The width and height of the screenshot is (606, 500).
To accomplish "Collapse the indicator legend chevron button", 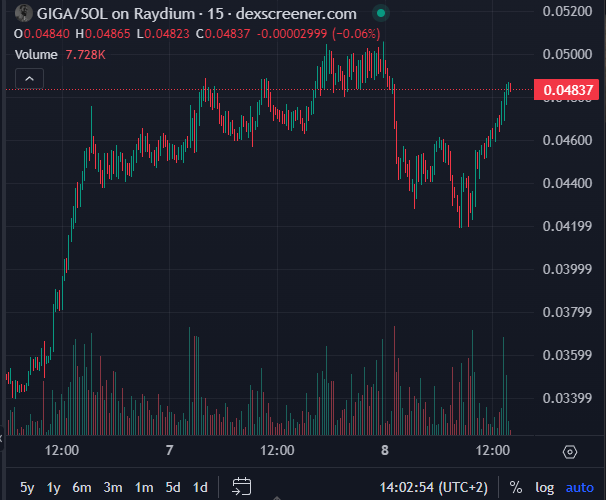I will [29, 79].
